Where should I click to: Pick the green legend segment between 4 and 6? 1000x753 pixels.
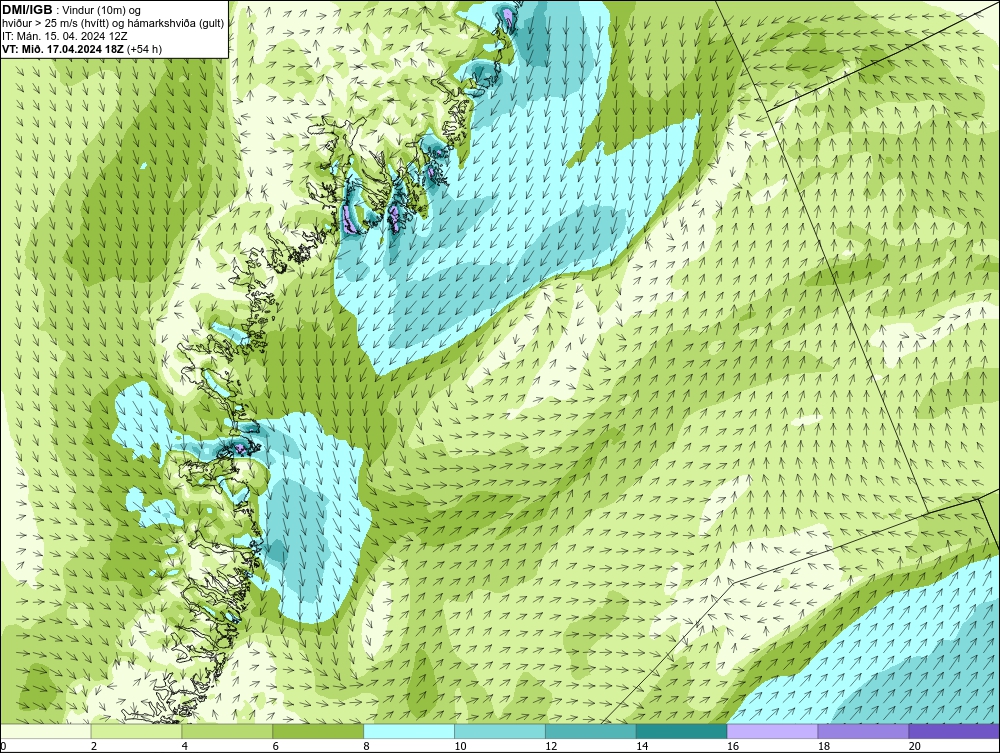click(x=227, y=731)
